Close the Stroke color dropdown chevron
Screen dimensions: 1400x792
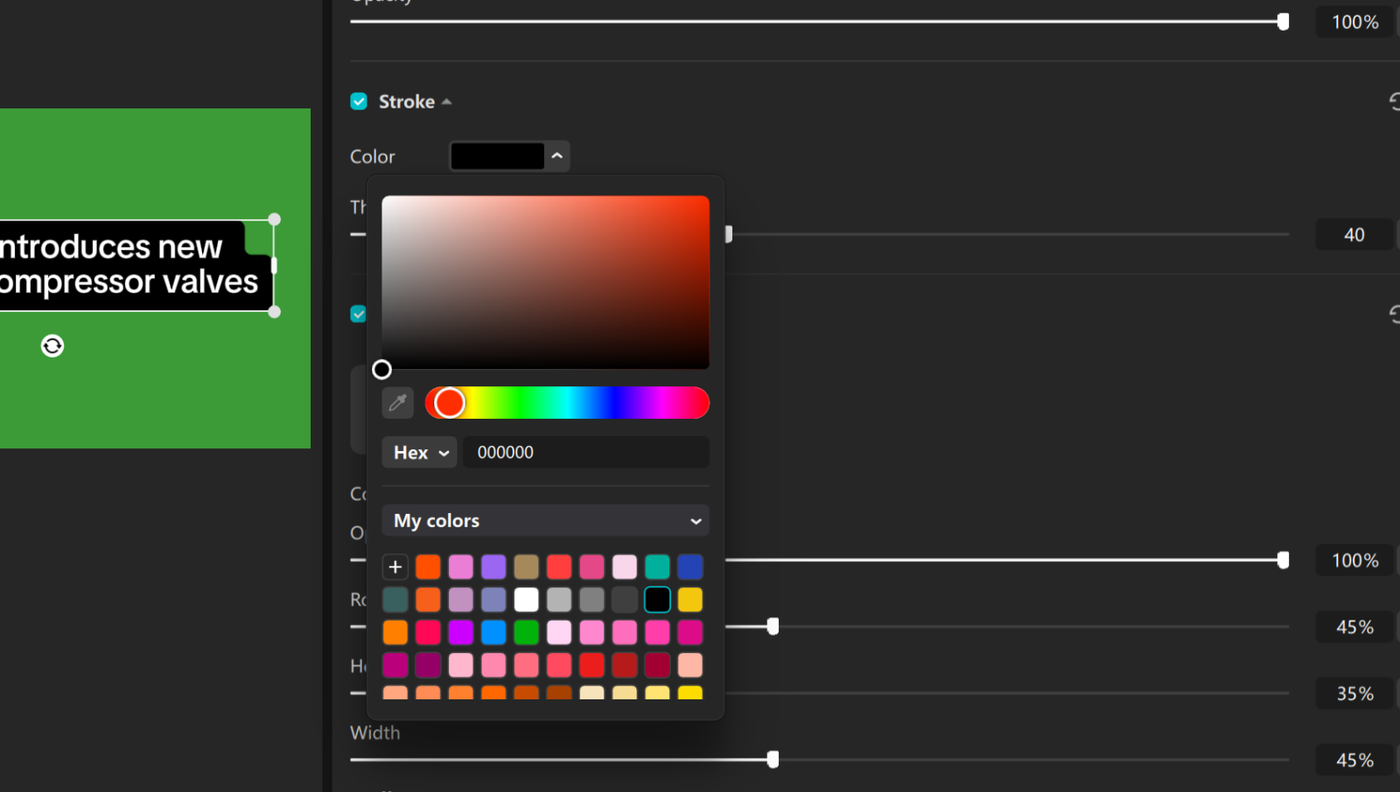coord(557,156)
